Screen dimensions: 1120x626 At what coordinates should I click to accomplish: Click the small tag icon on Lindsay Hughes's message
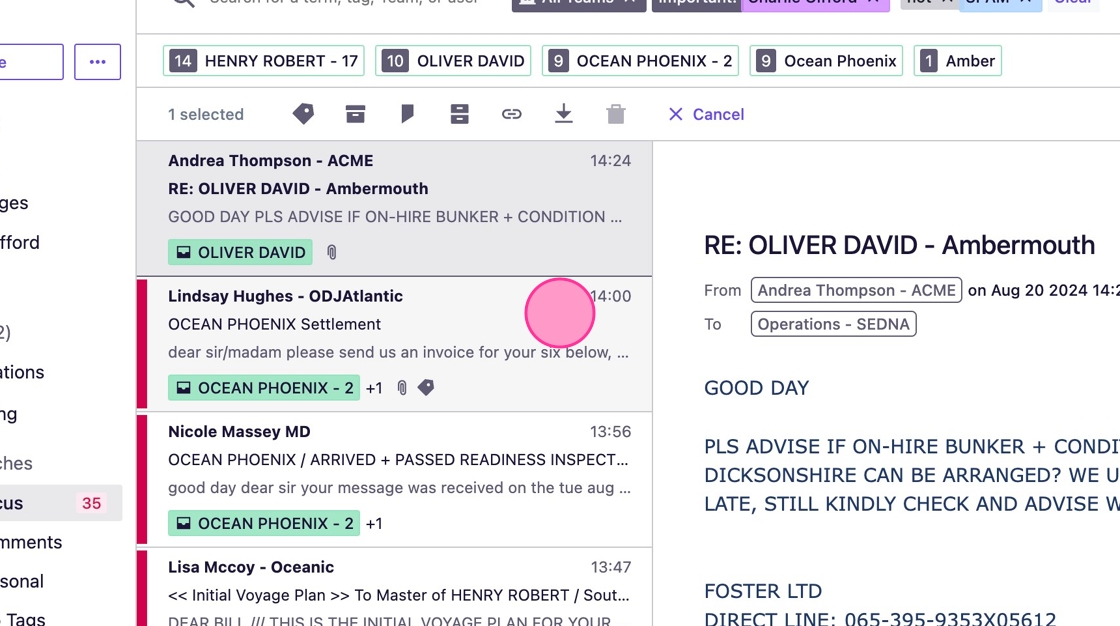[x=426, y=388]
